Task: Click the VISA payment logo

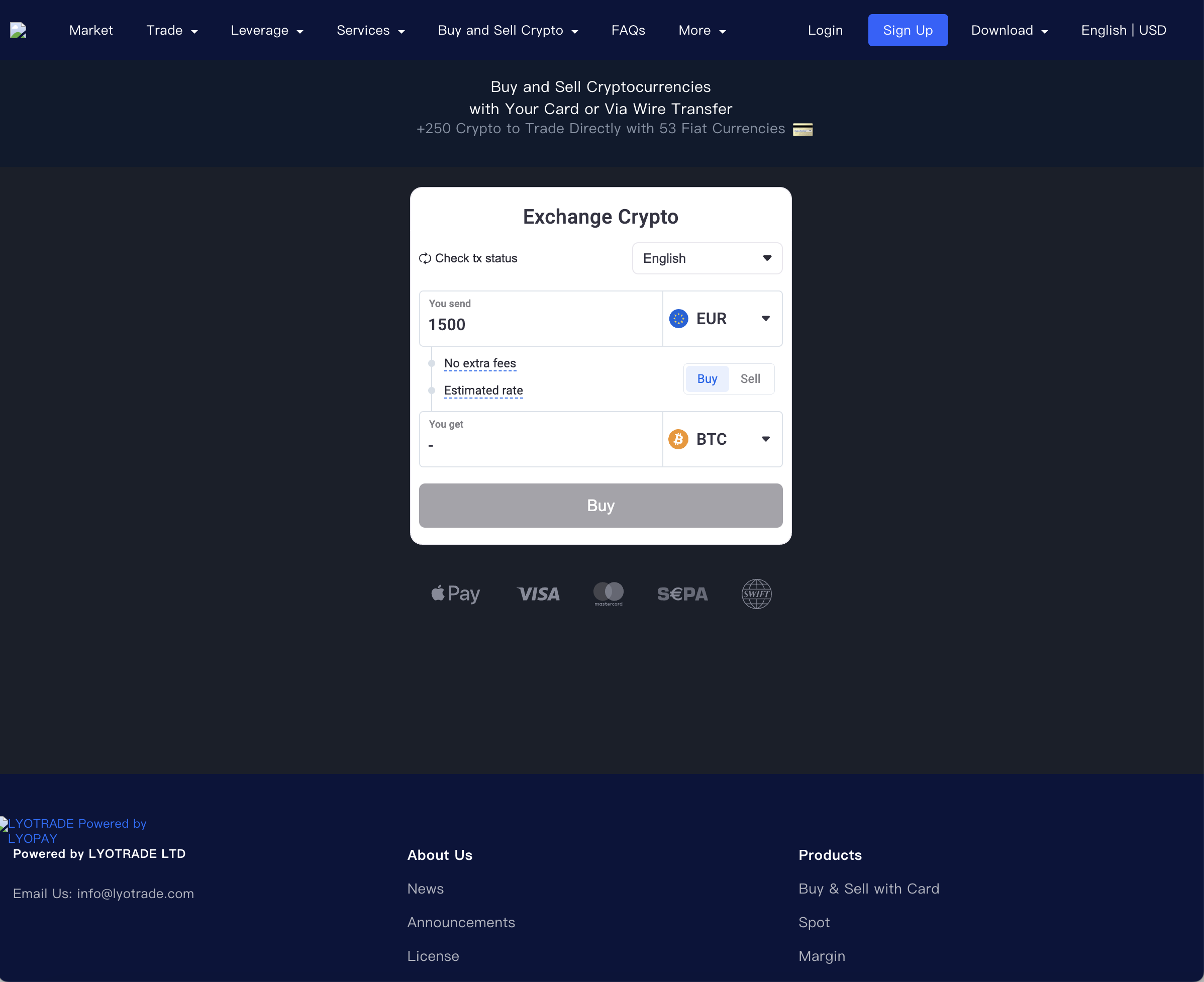Action: 538,594
